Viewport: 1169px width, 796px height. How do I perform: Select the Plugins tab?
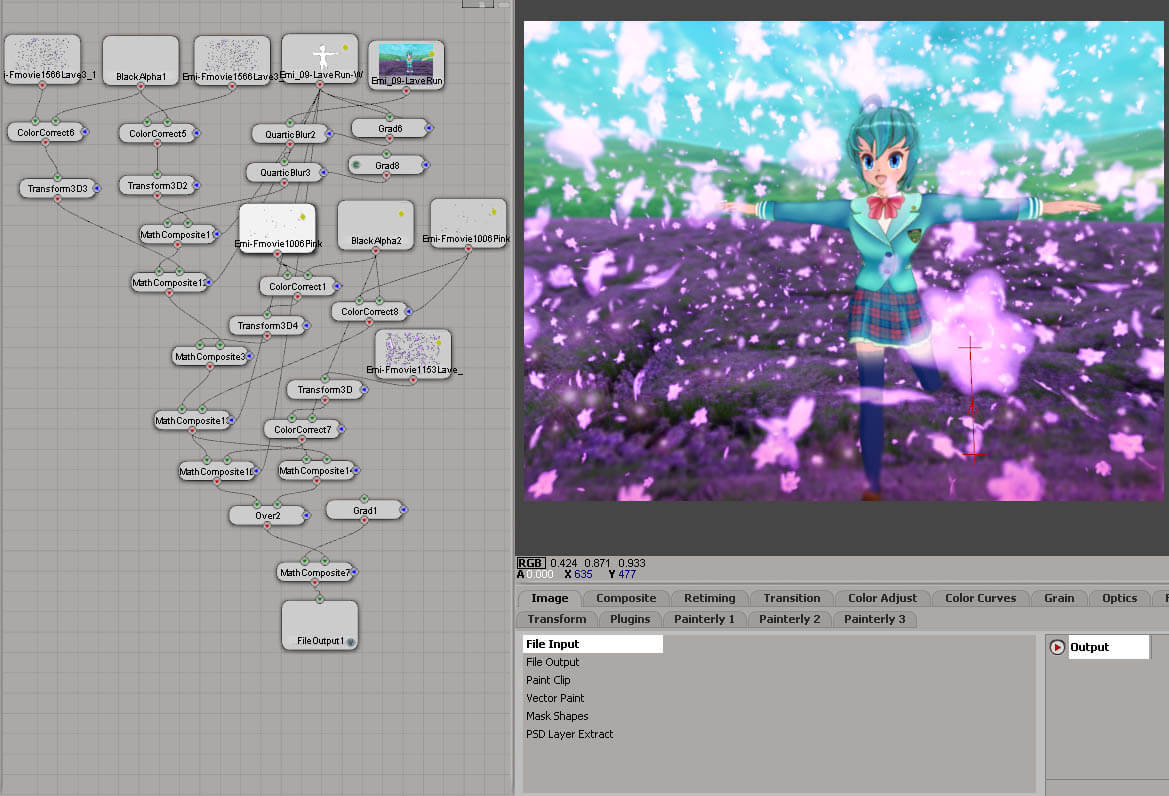[630, 619]
